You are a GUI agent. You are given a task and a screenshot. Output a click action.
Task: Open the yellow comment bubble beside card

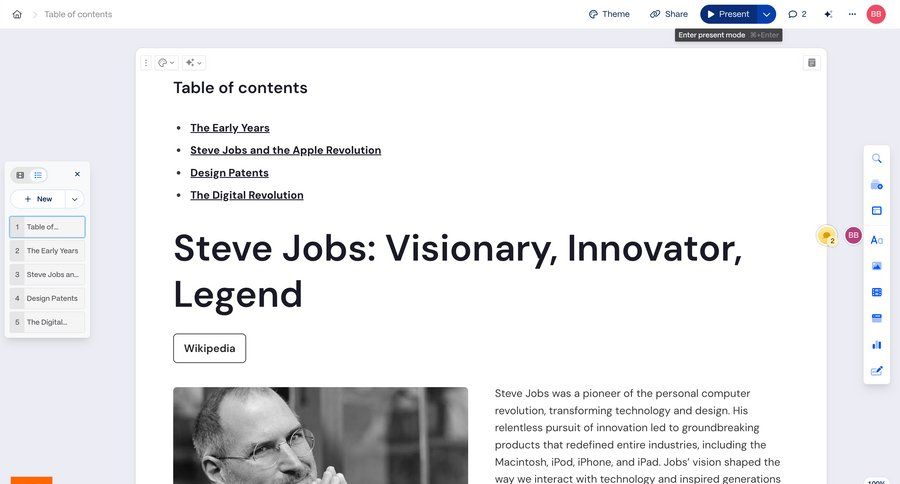point(826,235)
